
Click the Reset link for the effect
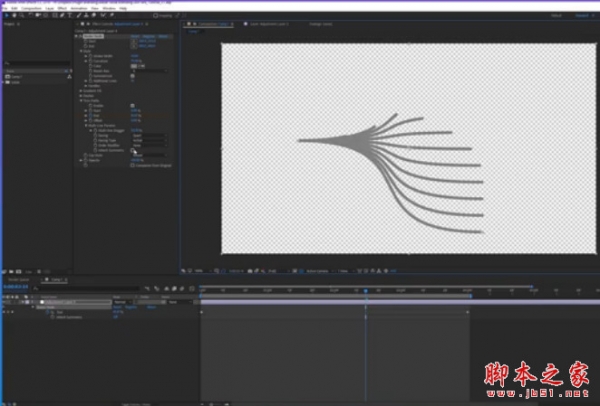(135, 37)
